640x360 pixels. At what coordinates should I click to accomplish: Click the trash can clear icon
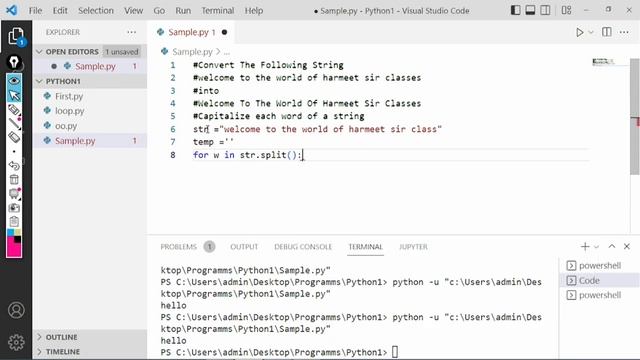pyautogui.click(x=14, y=180)
